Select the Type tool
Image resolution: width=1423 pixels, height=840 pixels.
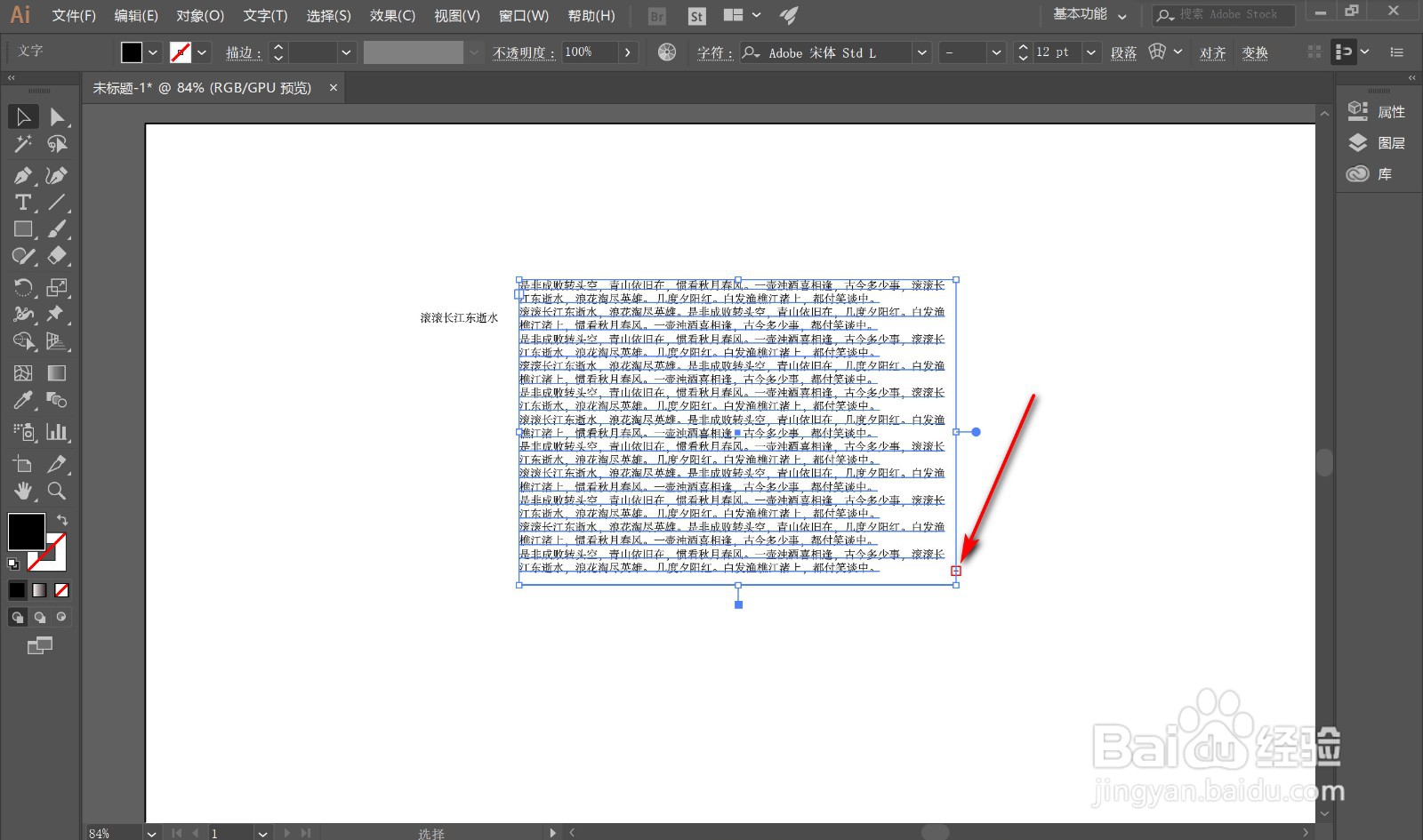tap(23, 203)
